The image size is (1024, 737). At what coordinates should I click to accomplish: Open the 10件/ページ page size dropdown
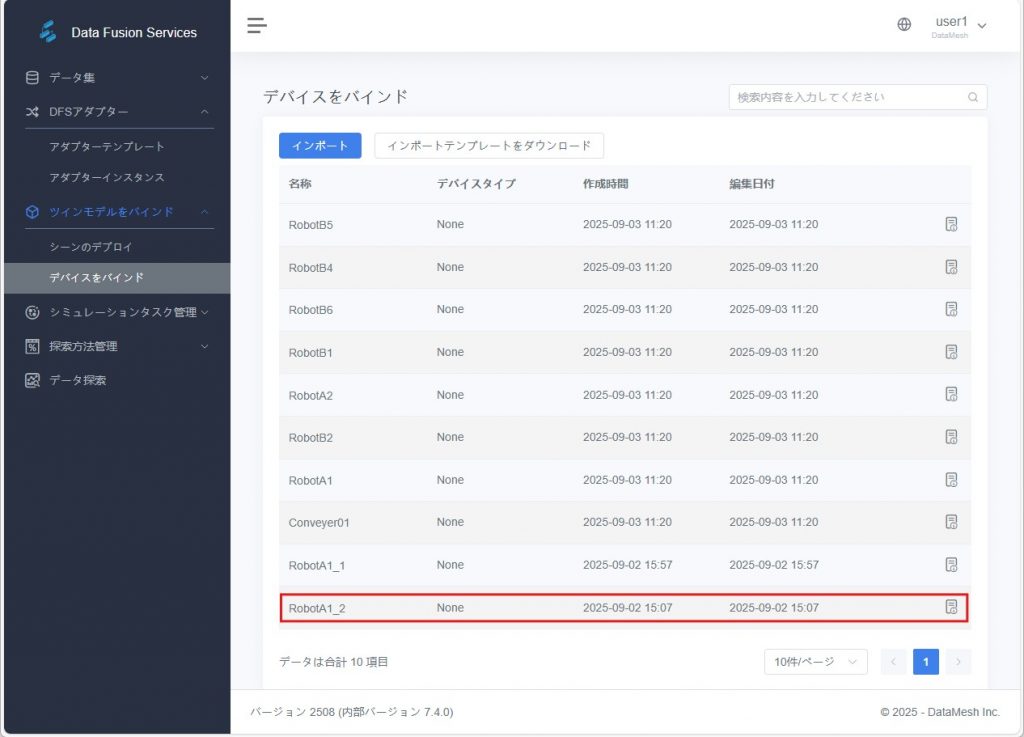click(815, 661)
